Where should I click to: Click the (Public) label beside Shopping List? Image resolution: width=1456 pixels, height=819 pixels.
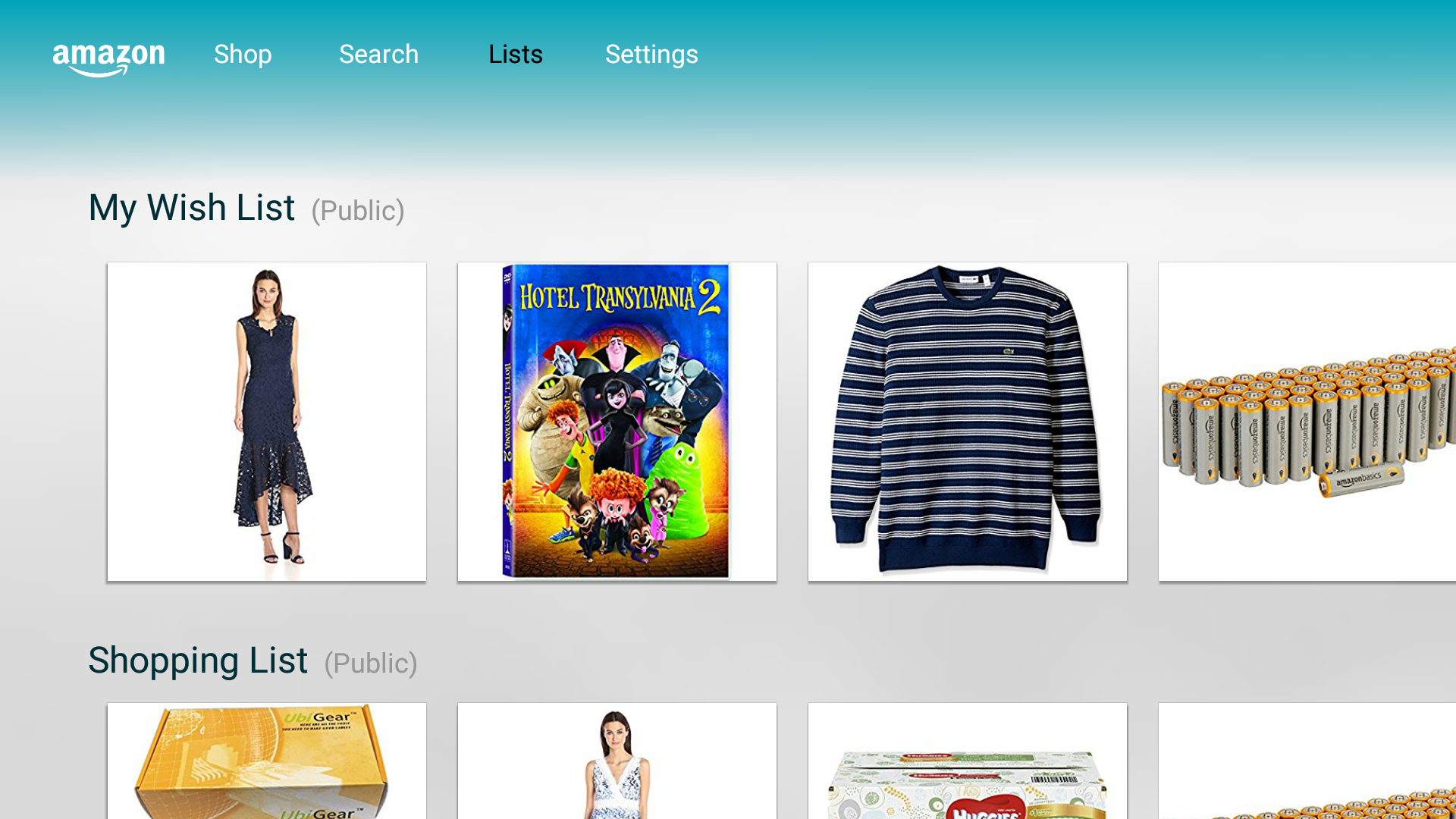(x=371, y=664)
